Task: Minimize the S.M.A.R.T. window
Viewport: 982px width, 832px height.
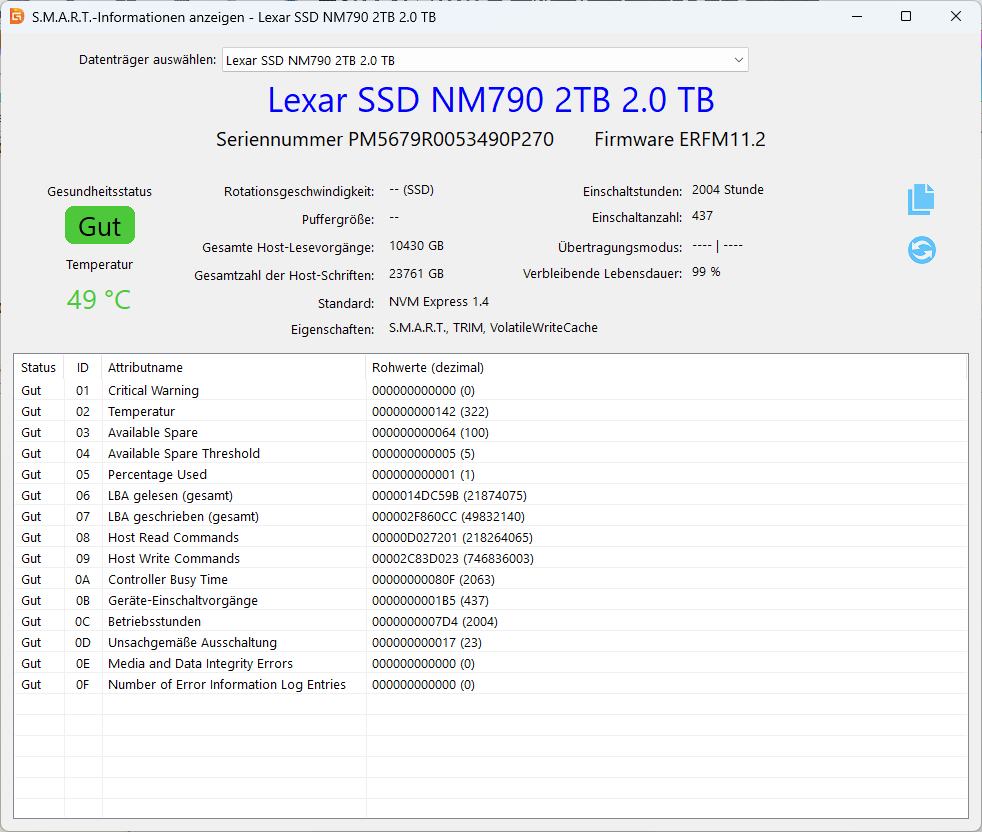Action: pos(857,16)
